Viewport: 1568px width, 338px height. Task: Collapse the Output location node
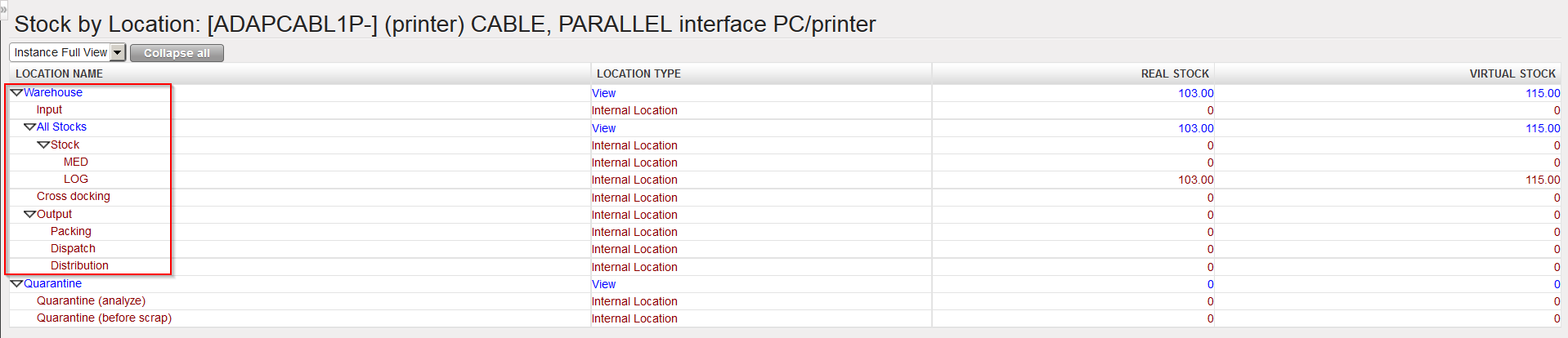pos(29,215)
